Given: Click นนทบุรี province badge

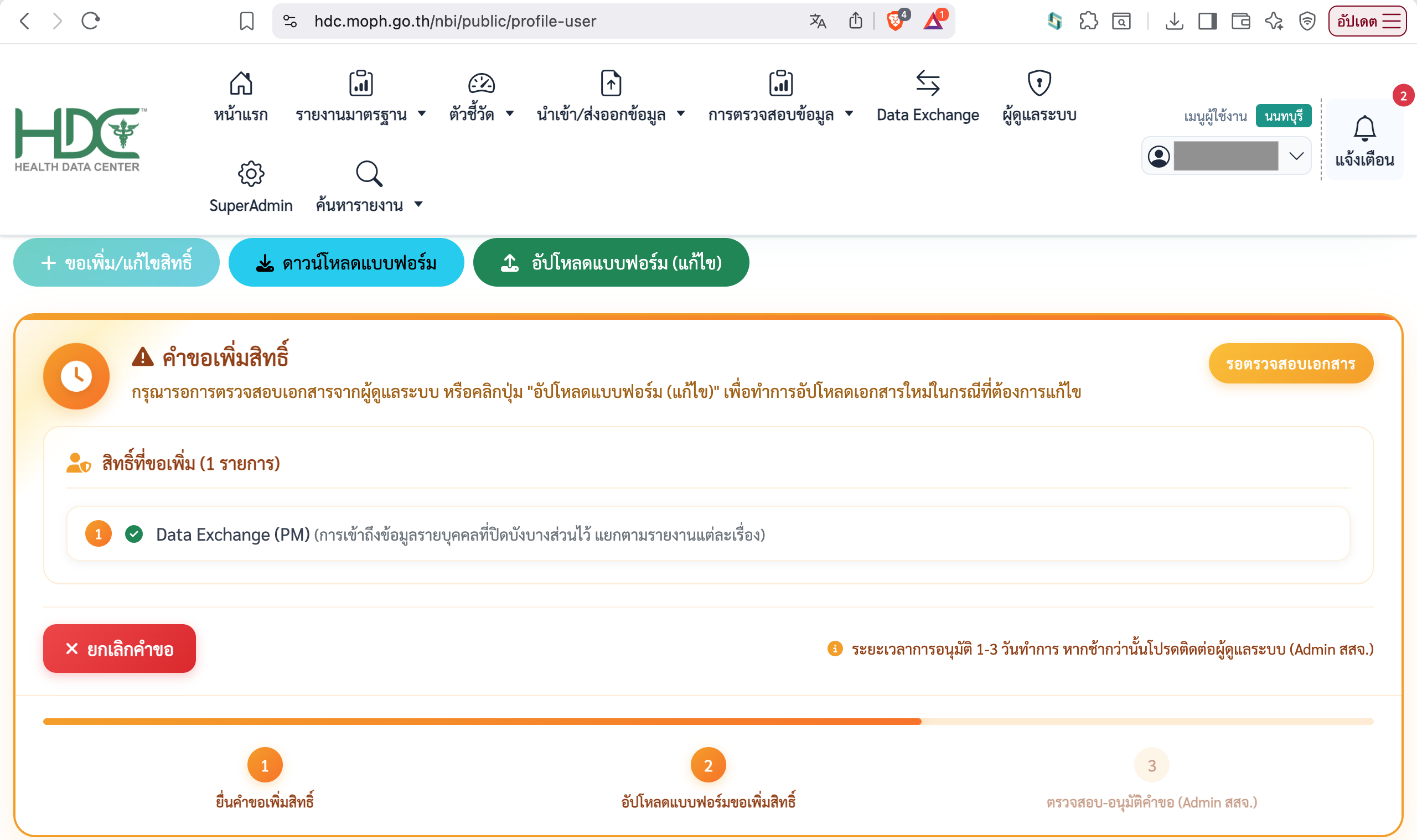Looking at the screenshot, I should [1284, 116].
